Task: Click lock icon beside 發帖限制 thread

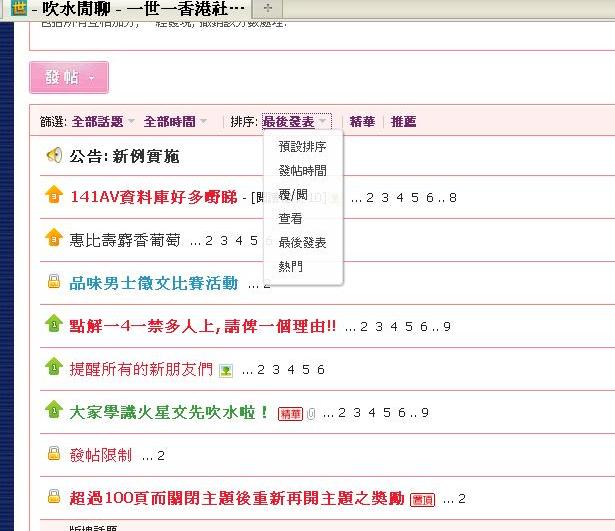Action: [54, 455]
